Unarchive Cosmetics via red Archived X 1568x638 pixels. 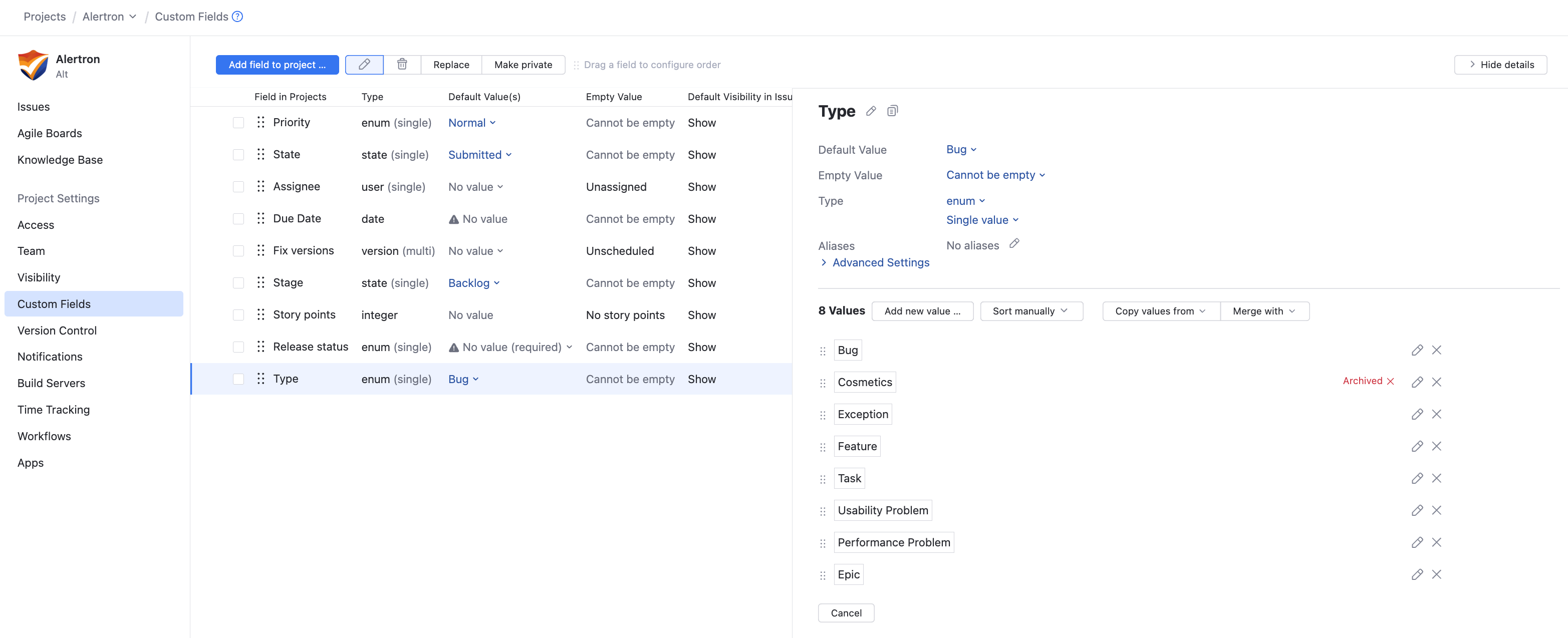point(1390,381)
